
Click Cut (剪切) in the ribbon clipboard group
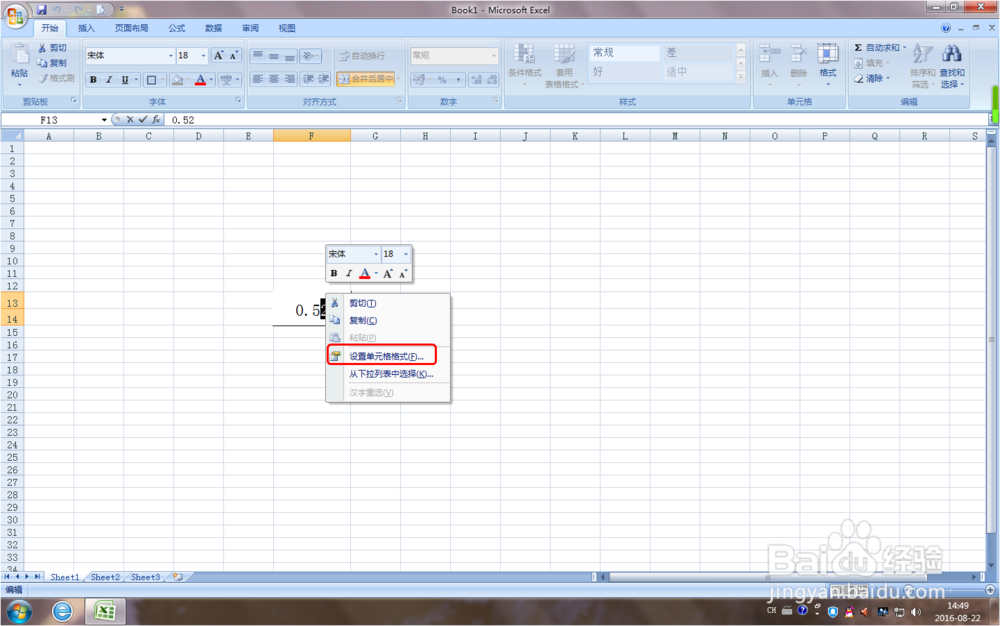(x=53, y=48)
